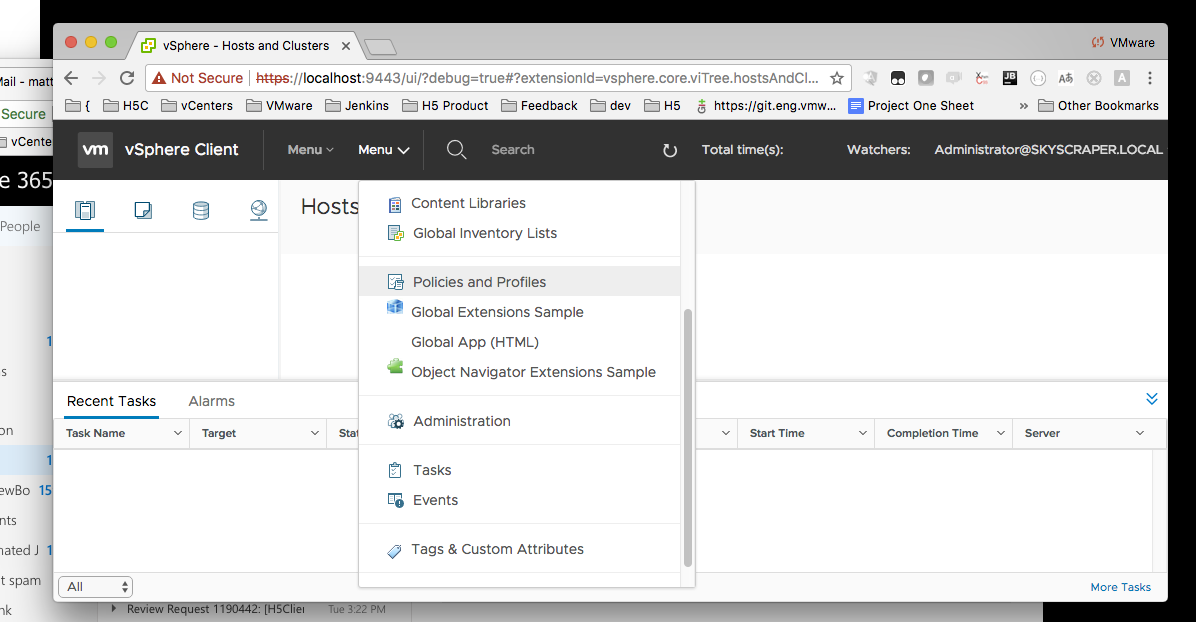1196x622 pixels.
Task: Open the Chrome three-dot menu
Action: [1149, 78]
